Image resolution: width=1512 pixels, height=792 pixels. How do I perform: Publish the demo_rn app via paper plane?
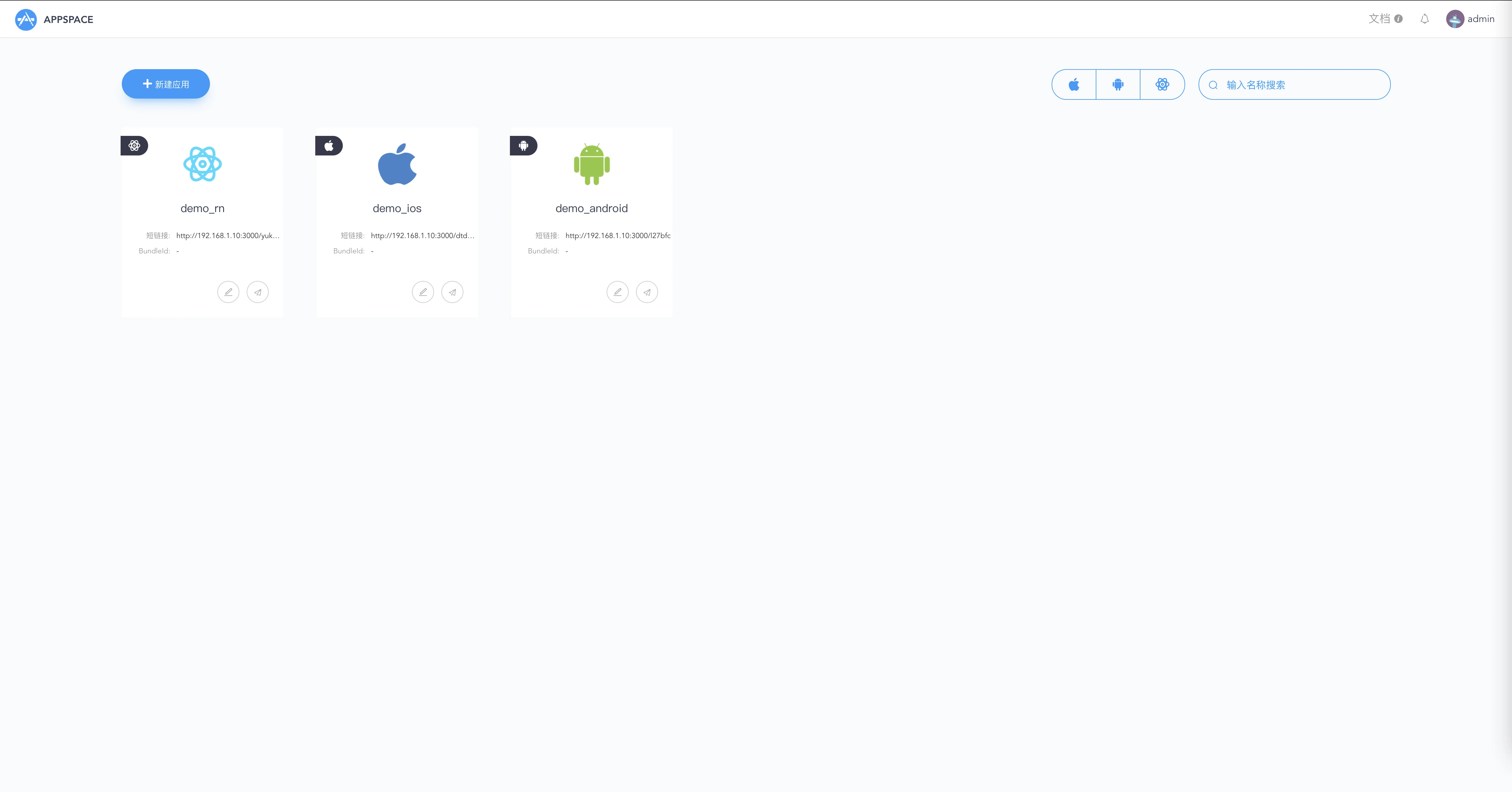coord(258,292)
